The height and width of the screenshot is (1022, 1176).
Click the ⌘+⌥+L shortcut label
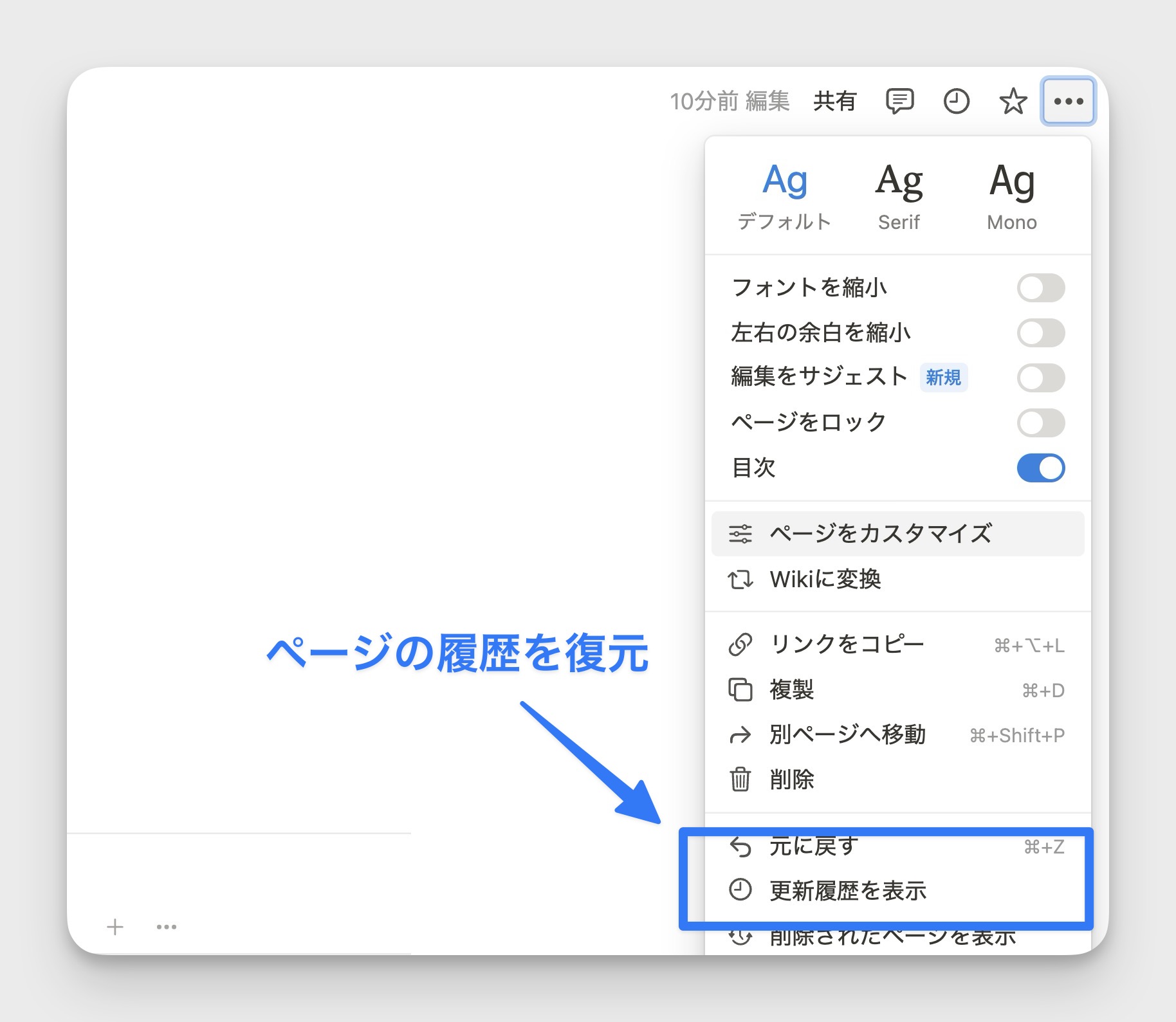pos(1029,646)
